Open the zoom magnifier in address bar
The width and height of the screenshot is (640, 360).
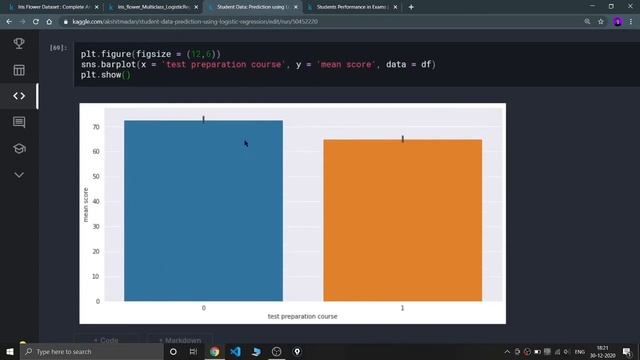pos(587,22)
